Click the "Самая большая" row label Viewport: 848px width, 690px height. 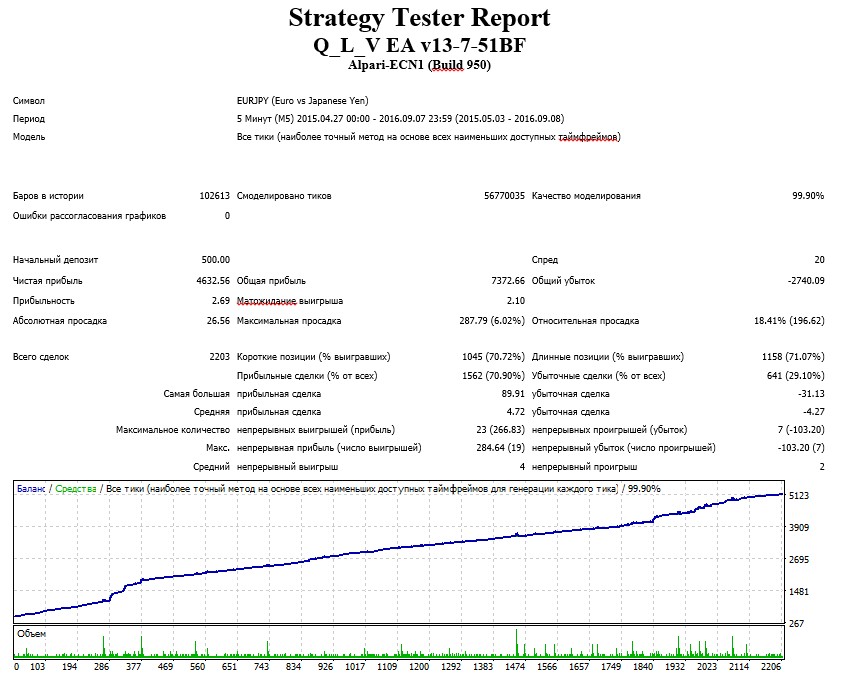(196, 394)
